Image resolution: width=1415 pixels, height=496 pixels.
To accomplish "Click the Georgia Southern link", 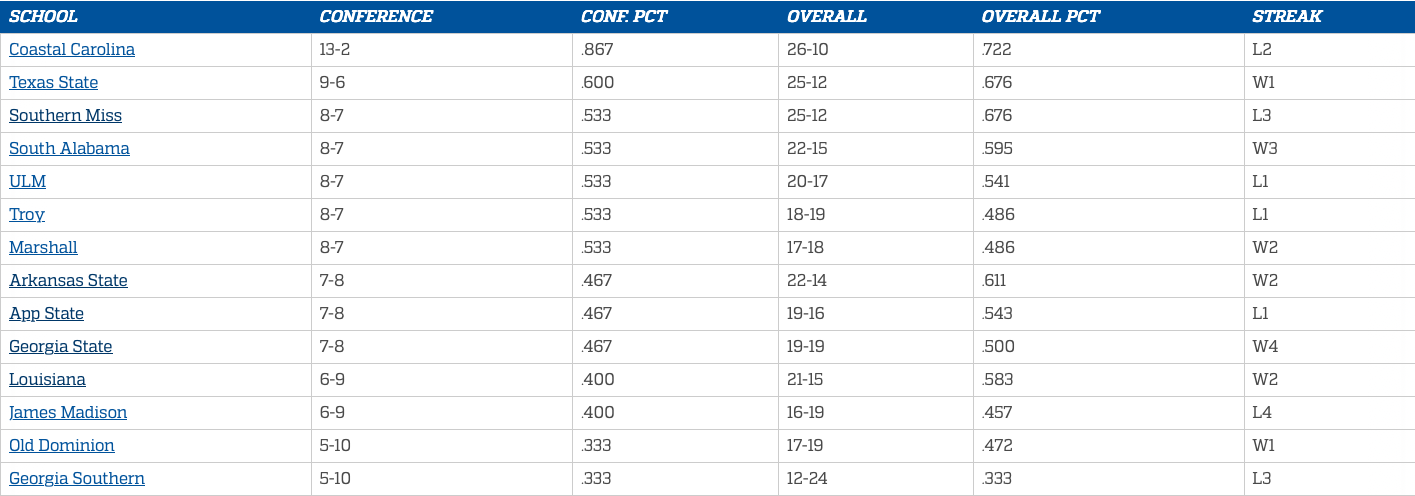I will pos(77,479).
